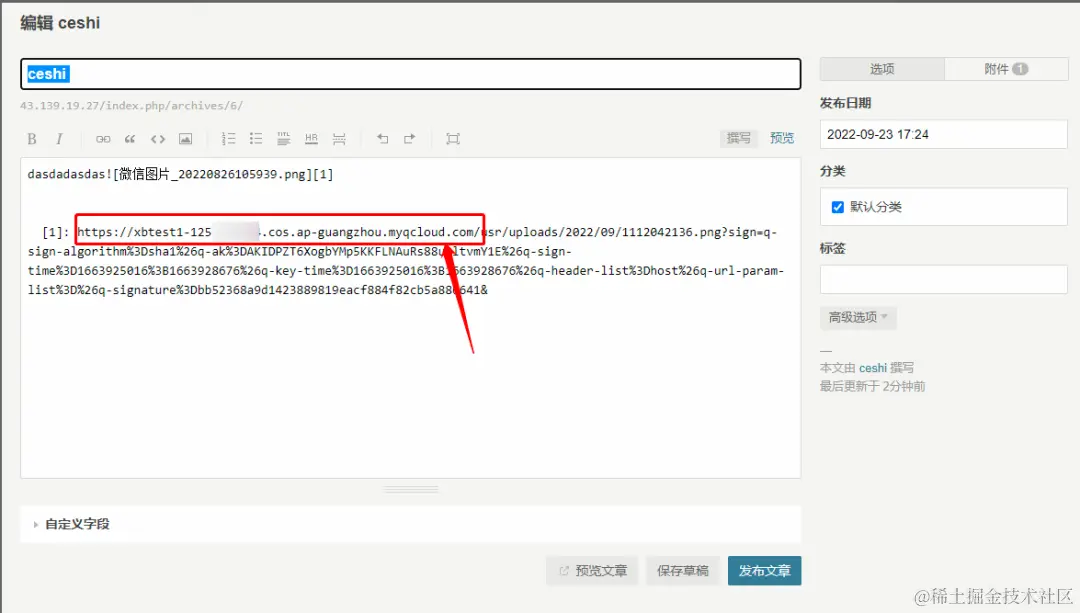Click the 43.139.19.27/index.php/archives/6/ permalink text

pos(132,105)
